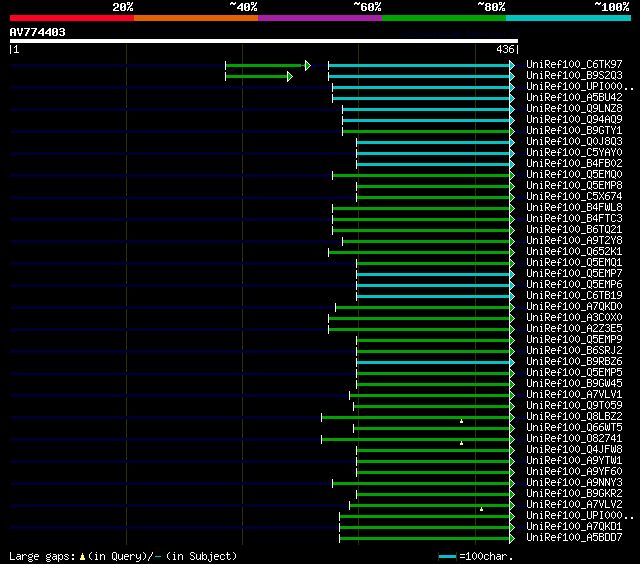The image size is (640, 564).
Task: Click the arrowhead ending first C6TK97 green segment
Action: click(x=308, y=65)
